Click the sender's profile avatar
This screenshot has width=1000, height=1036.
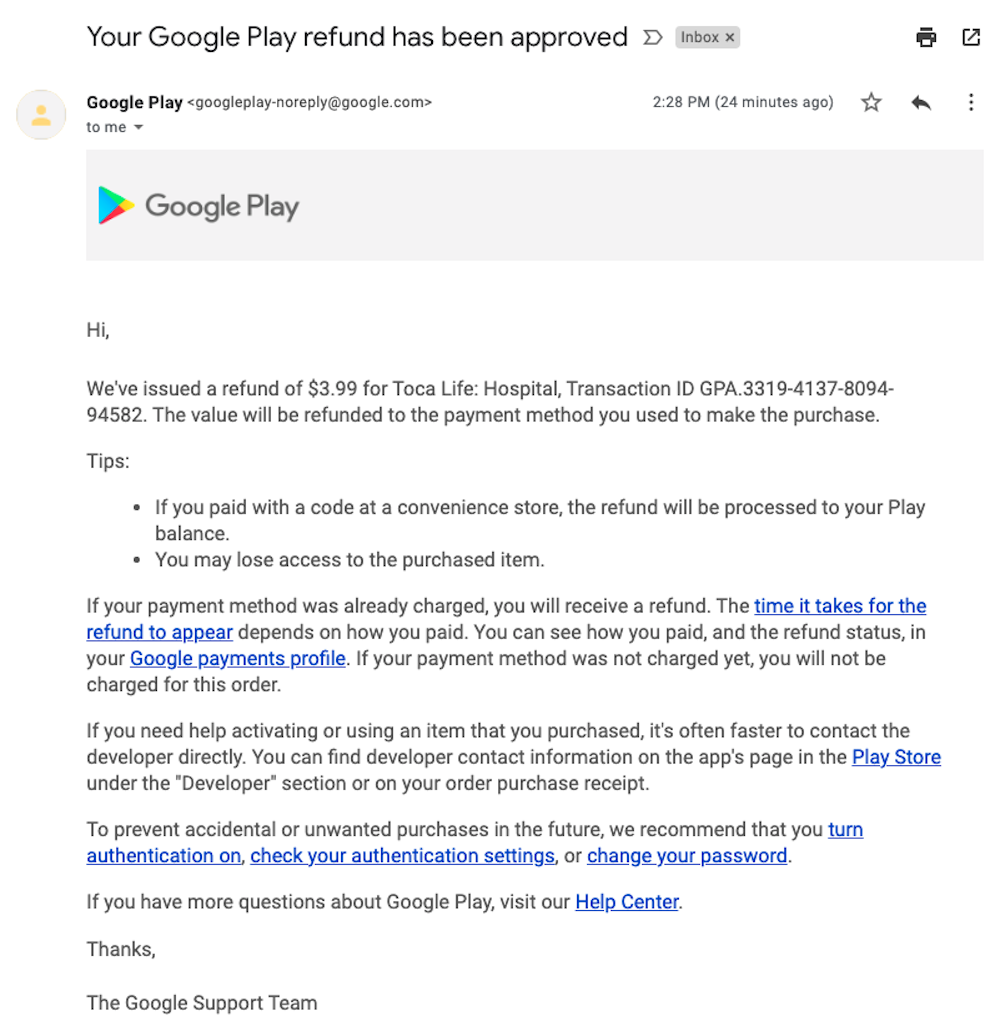(41, 114)
